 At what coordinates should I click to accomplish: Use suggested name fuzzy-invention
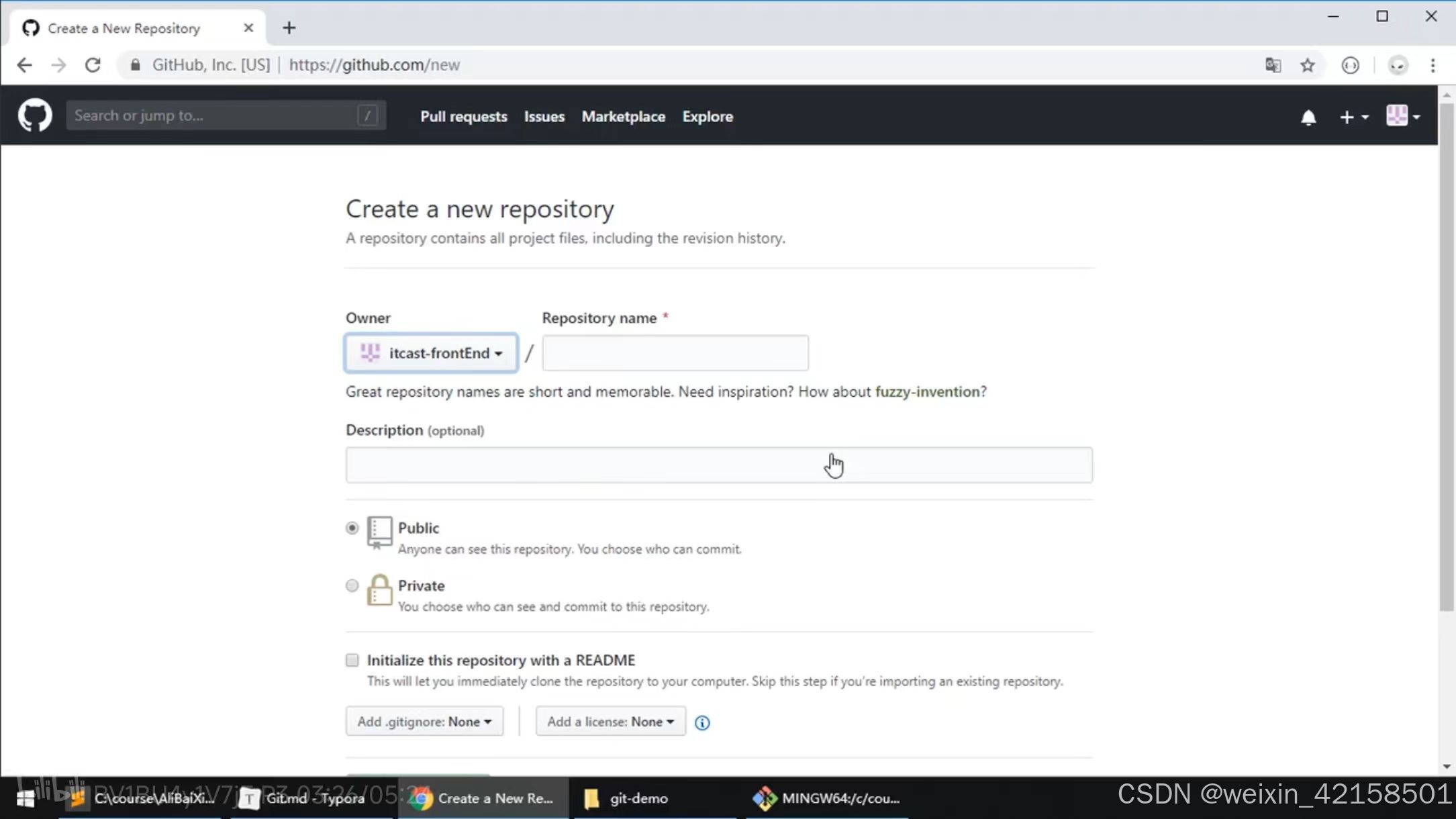coord(928,392)
